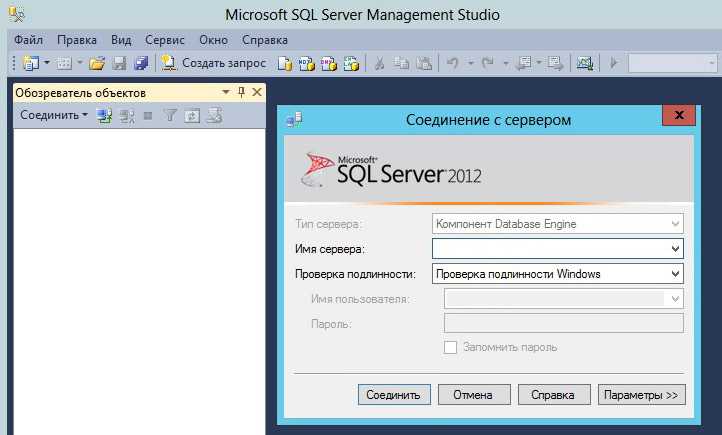This screenshot has width=722, height=435.
Task: Click the Start debugging play icon
Action: 613,63
